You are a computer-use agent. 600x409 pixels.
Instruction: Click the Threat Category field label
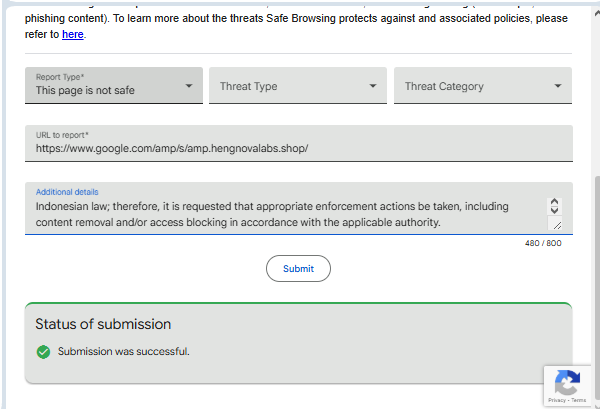tap(444, 86)
